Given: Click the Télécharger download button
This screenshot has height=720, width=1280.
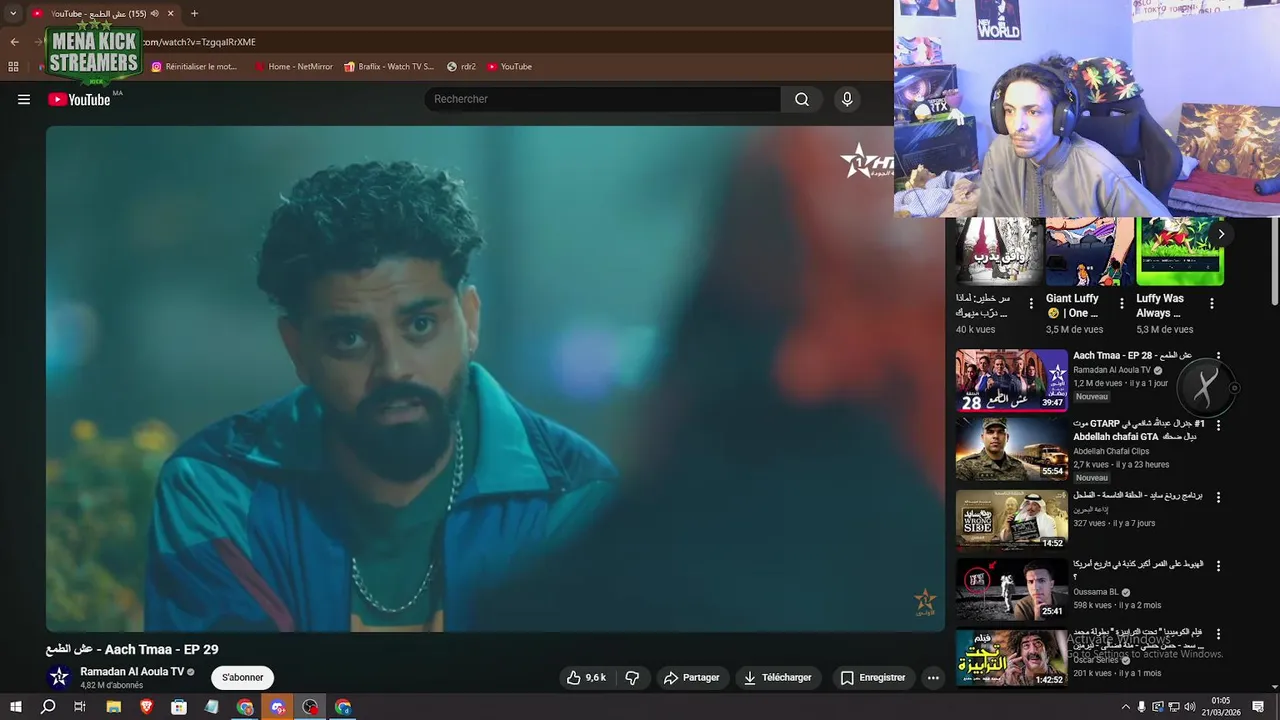Looking at the screenshot, I should pos(777,678).
